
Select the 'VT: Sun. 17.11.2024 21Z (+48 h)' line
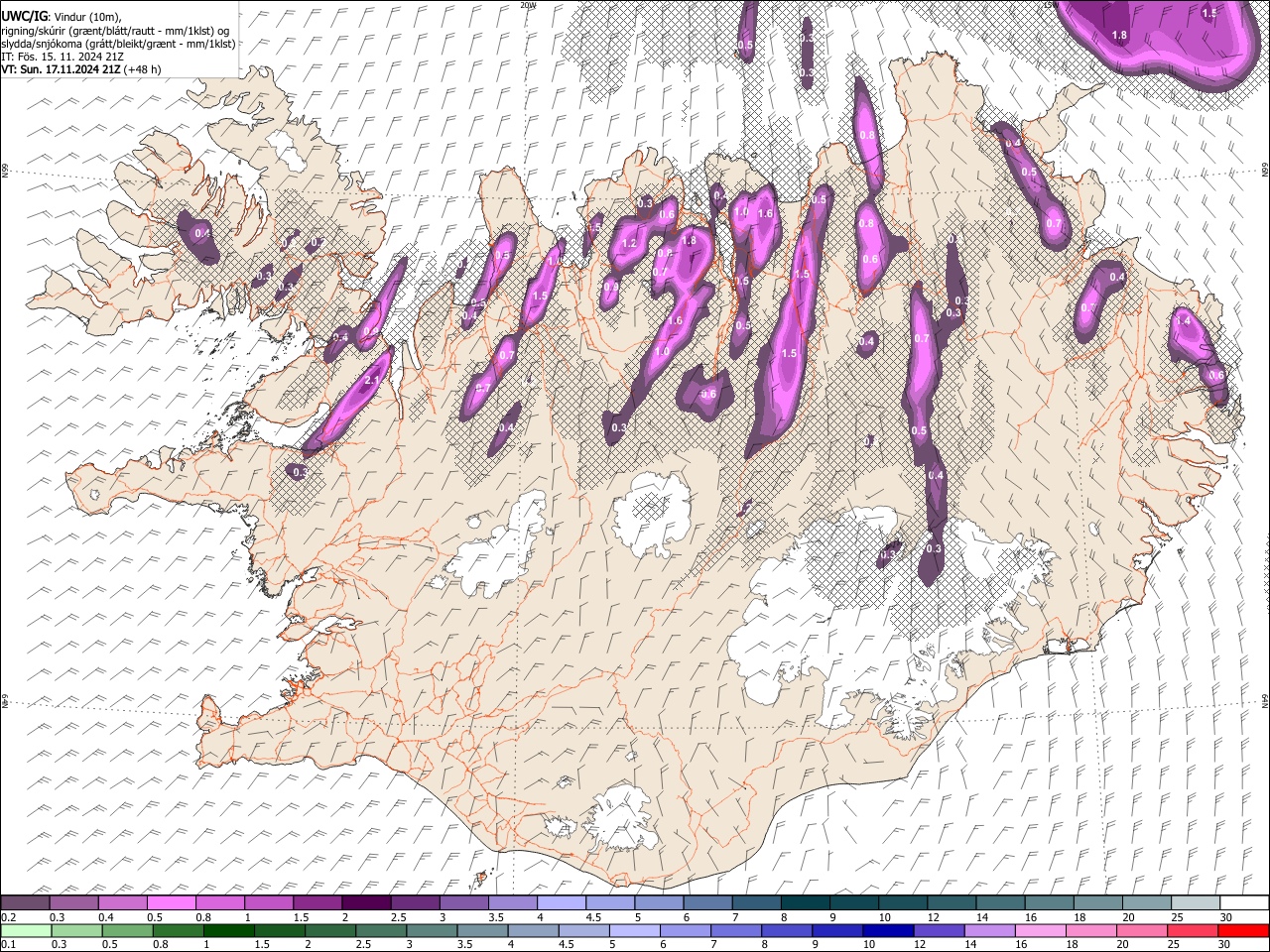pyautogui.click(x=80, y=69)
